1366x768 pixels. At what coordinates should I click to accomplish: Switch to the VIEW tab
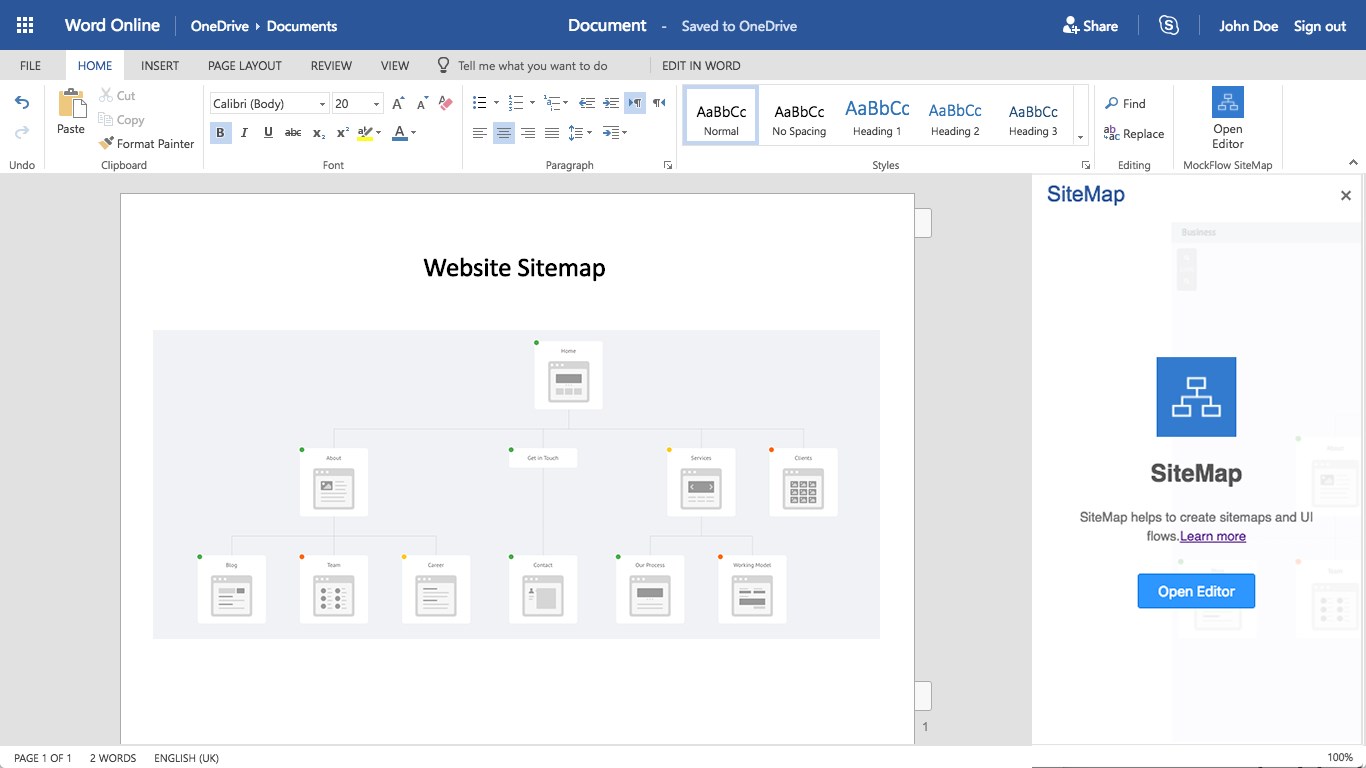point(395,66)
